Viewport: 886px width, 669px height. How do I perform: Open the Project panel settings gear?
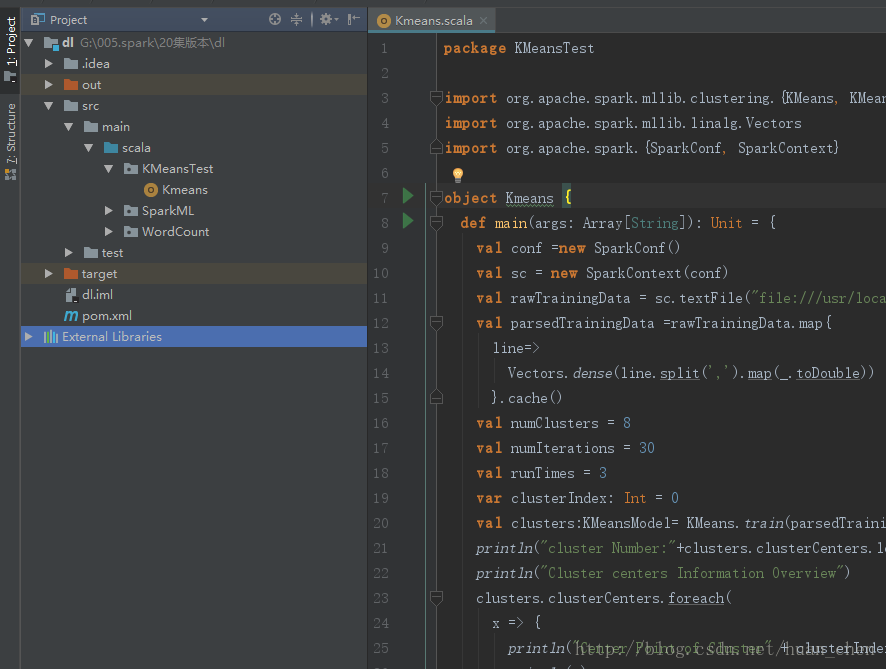[329, 19]
